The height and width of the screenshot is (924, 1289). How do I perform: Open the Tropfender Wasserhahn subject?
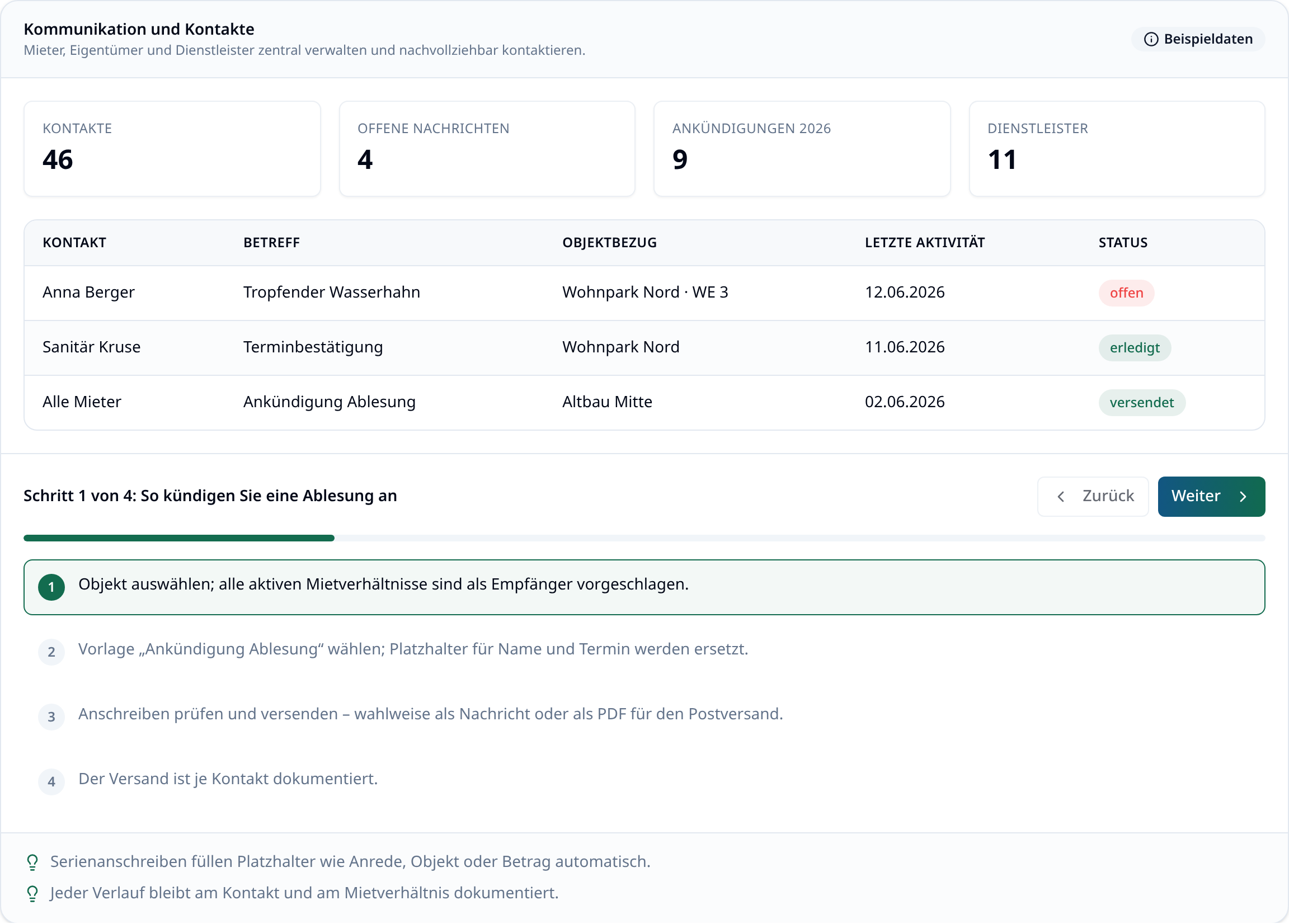(332, 292)
